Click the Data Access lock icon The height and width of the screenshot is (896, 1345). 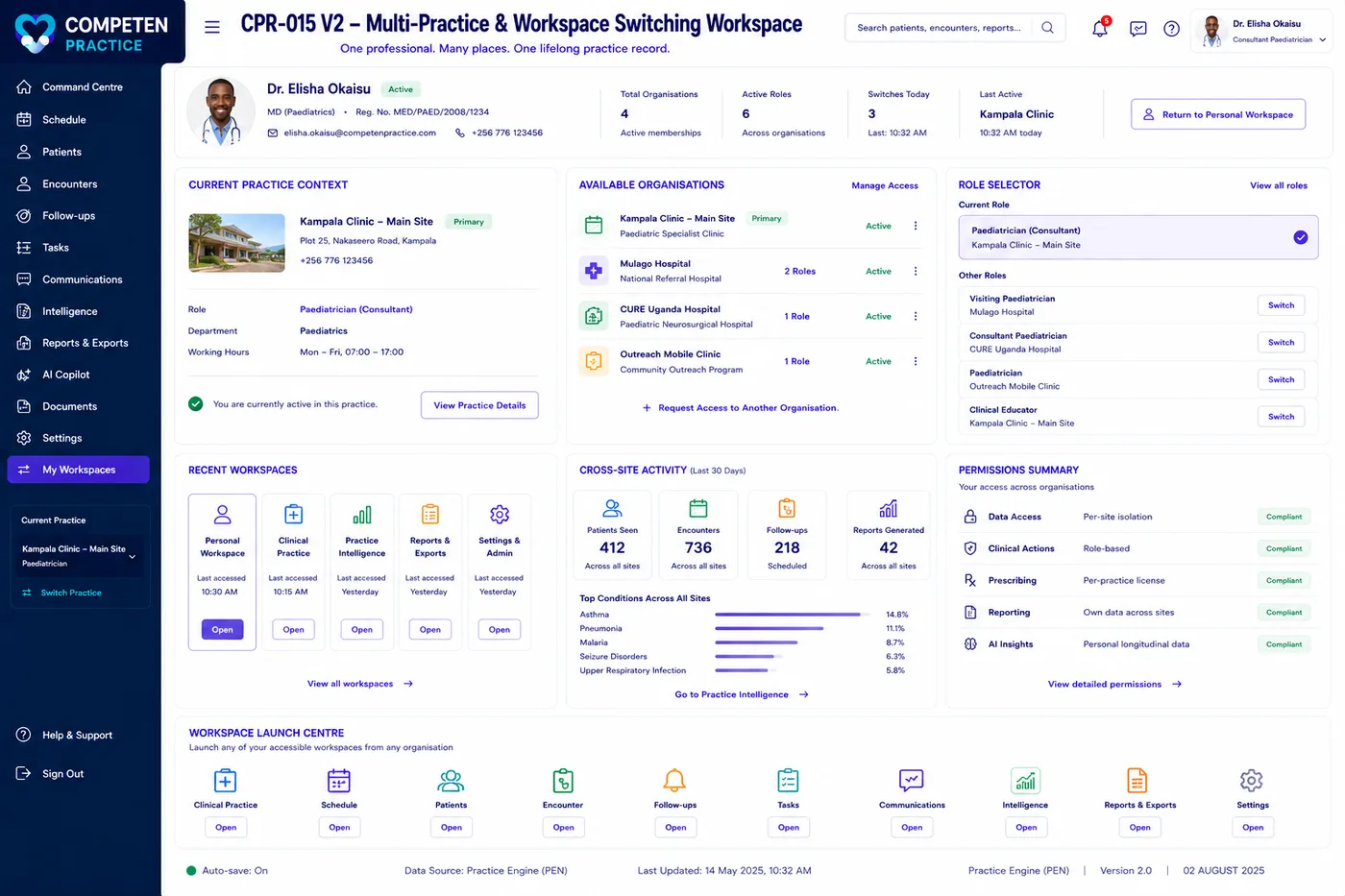970,517
